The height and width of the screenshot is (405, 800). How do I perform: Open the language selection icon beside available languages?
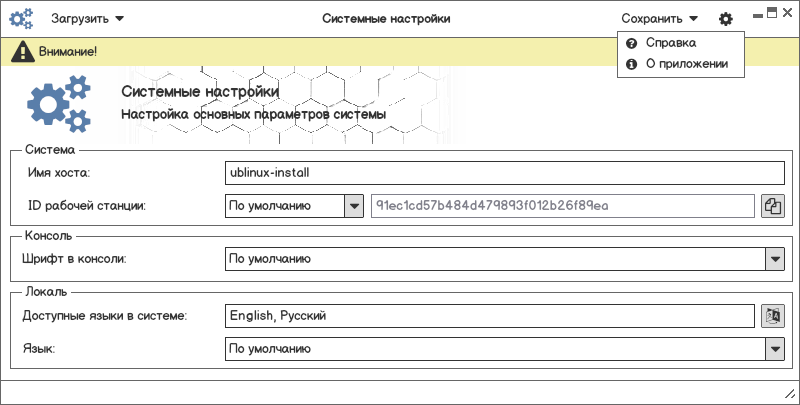(x=773, y=316)
